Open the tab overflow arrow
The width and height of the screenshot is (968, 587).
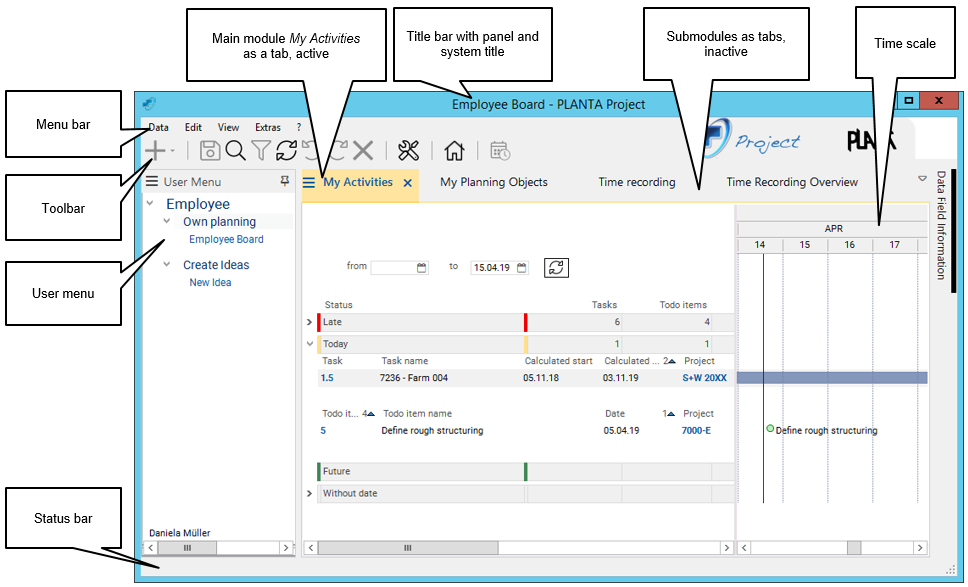click(x=922, y=178)
